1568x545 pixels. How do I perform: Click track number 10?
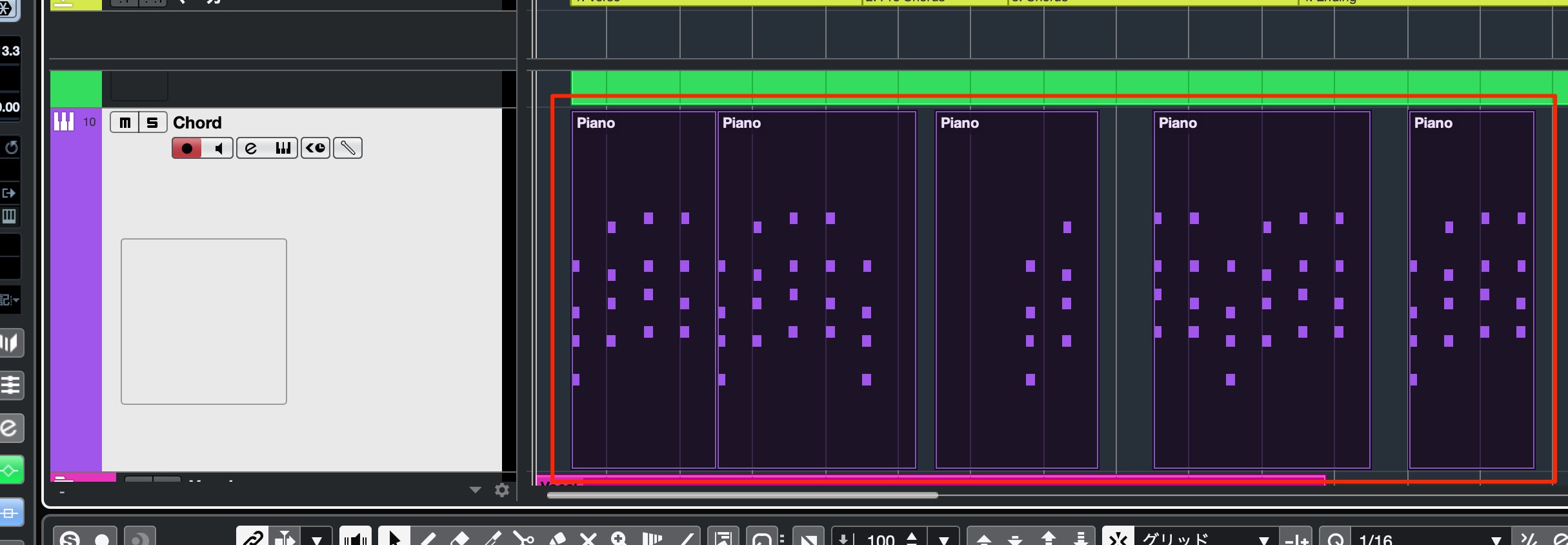pyautogui.click(x=89, y=122)
